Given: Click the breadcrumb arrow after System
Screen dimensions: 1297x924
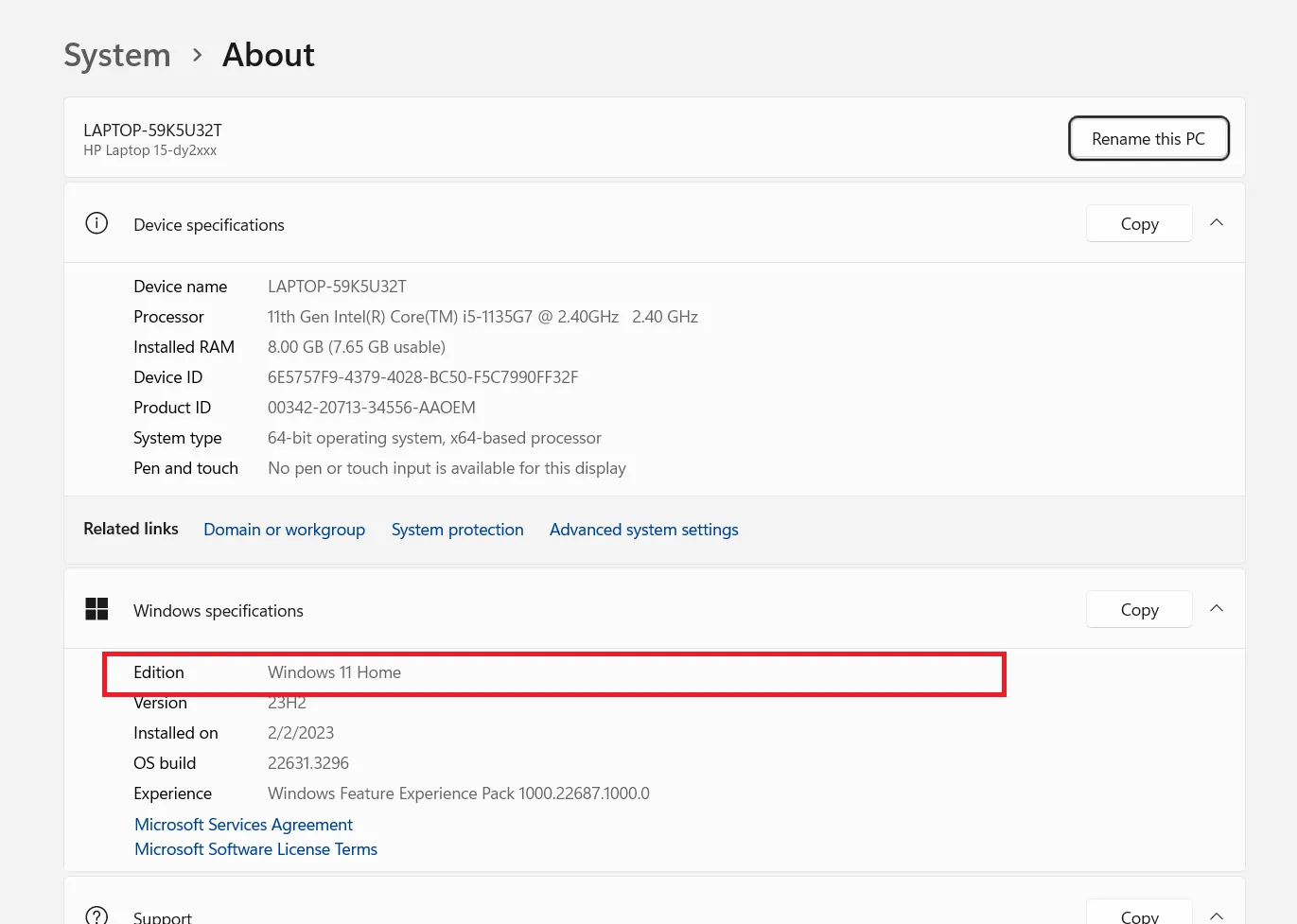Looking at the screenshot, I should point(197,55).
